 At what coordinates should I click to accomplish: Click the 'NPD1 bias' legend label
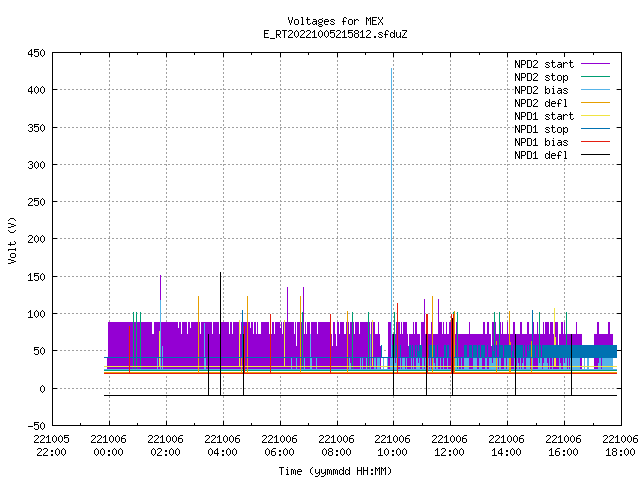click(x=541, y=142)
